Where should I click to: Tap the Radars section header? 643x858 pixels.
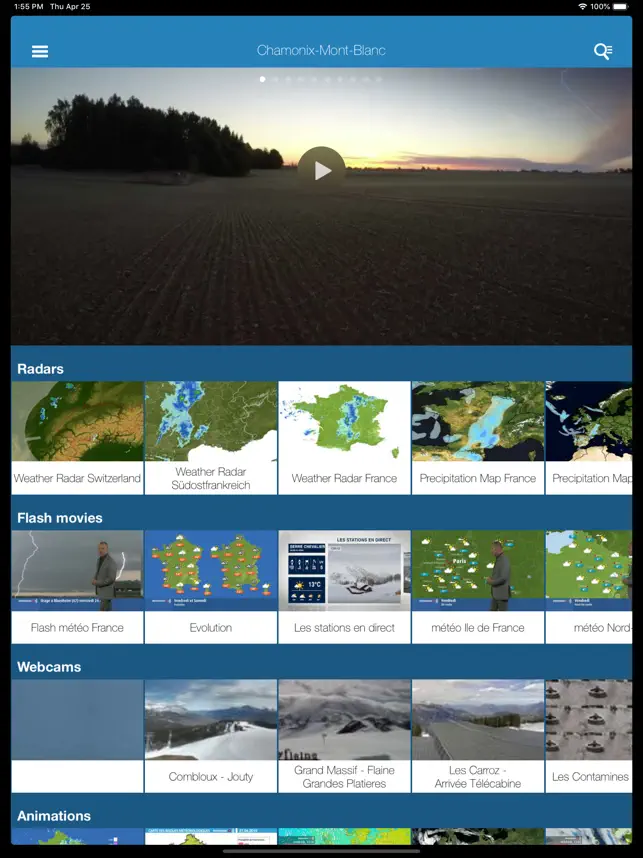[40, 369]
